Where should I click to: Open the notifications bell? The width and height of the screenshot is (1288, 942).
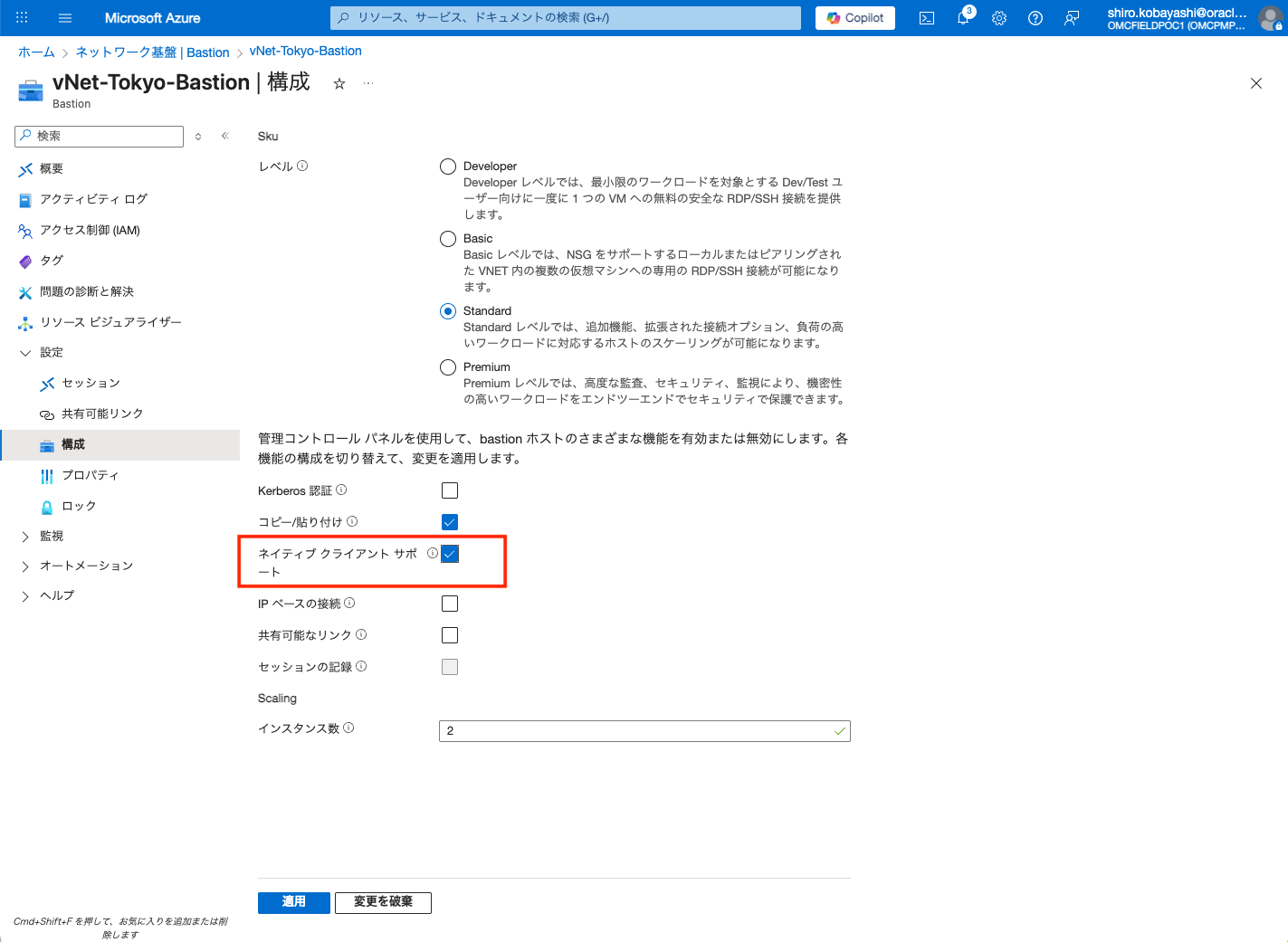pyautogui.click(x=962, y=17)
